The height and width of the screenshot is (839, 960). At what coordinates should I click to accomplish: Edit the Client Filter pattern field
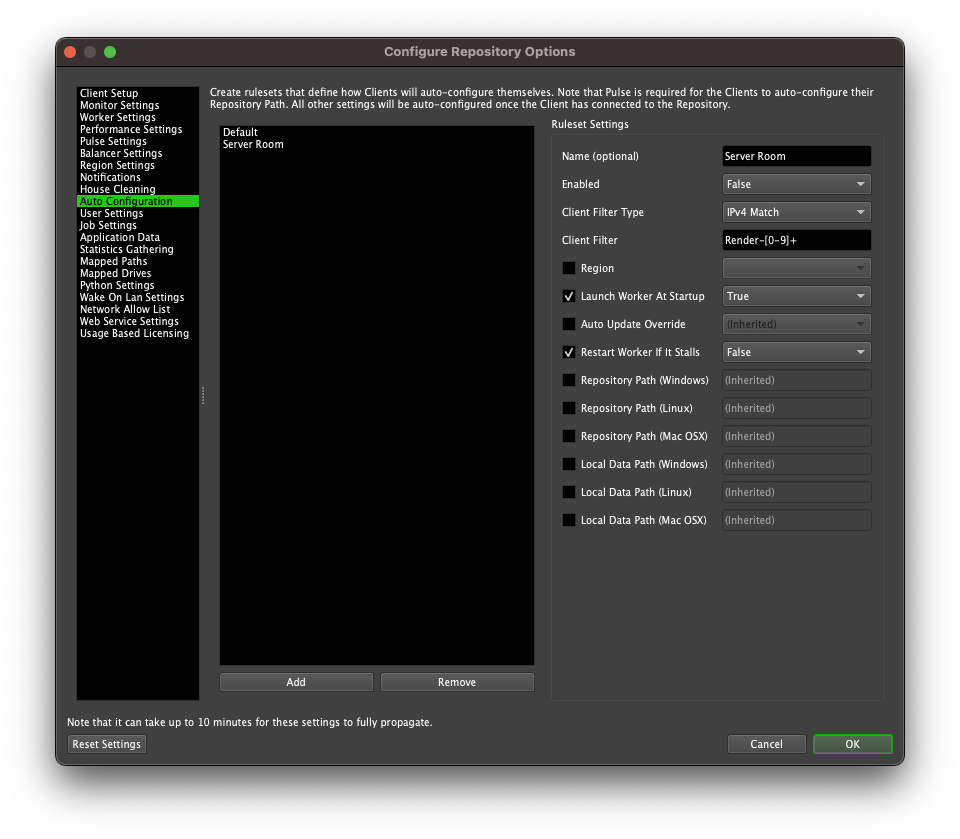coord(796,240)
